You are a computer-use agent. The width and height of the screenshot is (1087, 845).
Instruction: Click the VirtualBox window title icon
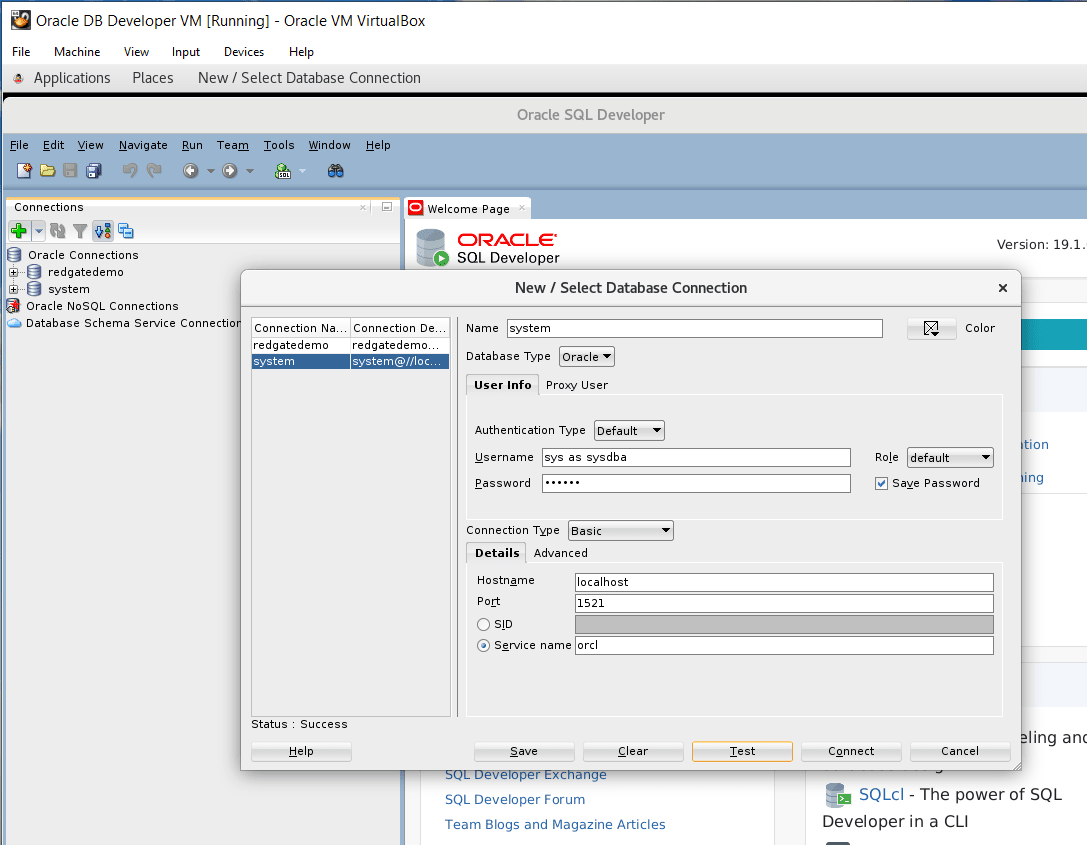point(21,20)
